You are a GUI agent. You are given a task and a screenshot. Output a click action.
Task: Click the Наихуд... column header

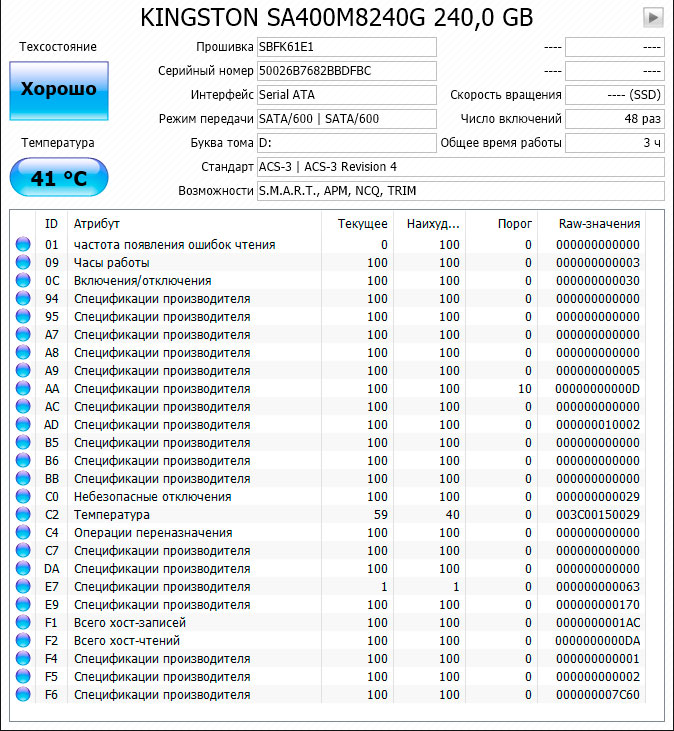click(429, 224)
